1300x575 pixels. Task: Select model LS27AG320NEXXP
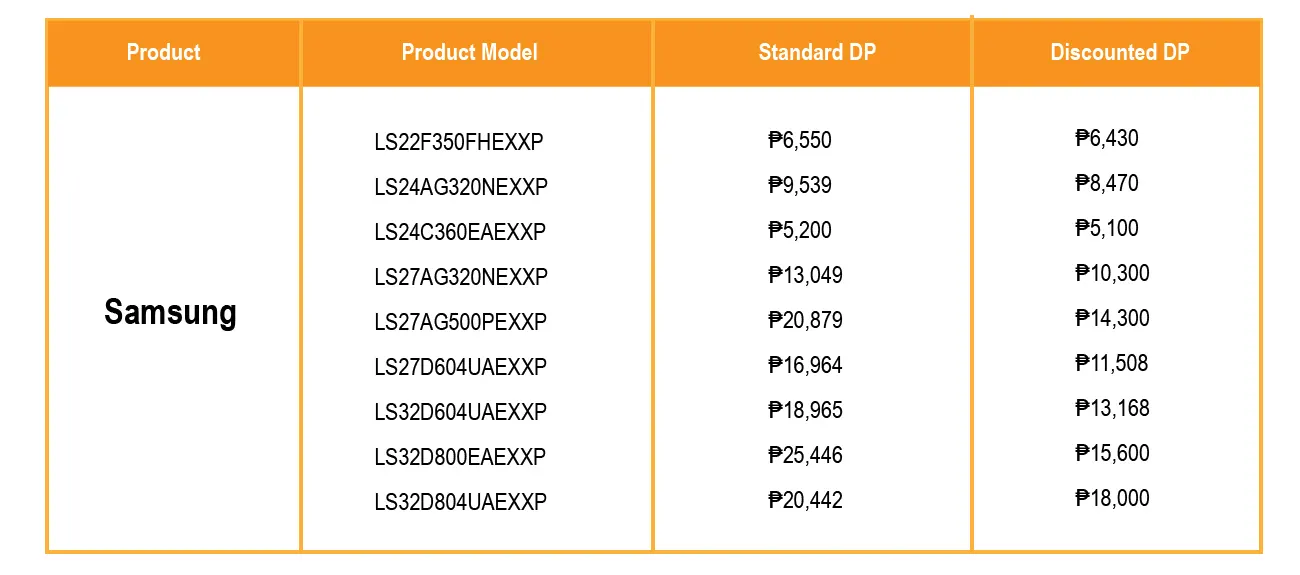point(461,277)
